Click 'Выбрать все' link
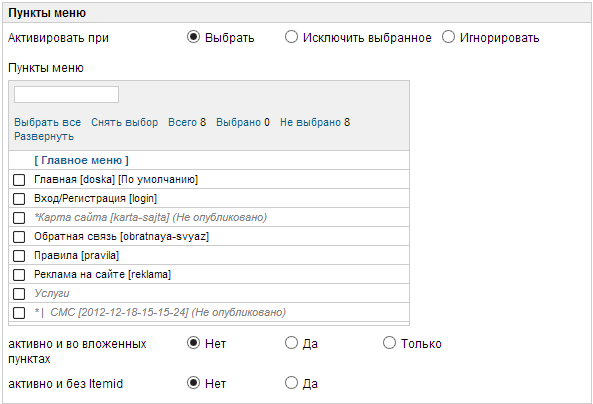Viewport: 593px width, 404px height. 48,122
